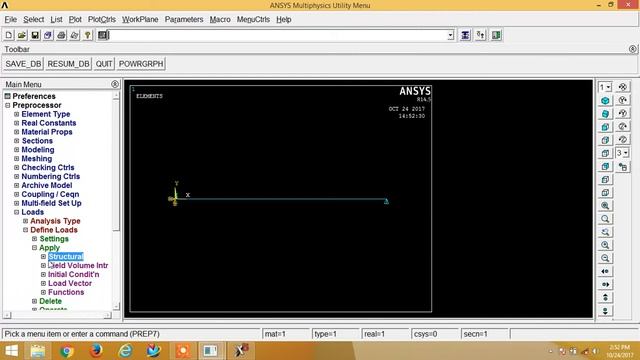Click the Pan Model Left icon
Viewport: 640px width, 360px height.
[605, 271]
